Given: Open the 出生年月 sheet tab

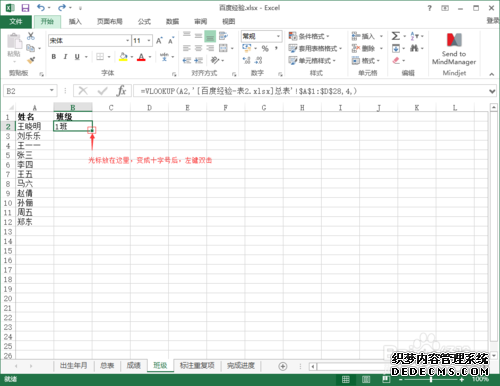Looking at the screenshot, I should click(x=74, y=366).
